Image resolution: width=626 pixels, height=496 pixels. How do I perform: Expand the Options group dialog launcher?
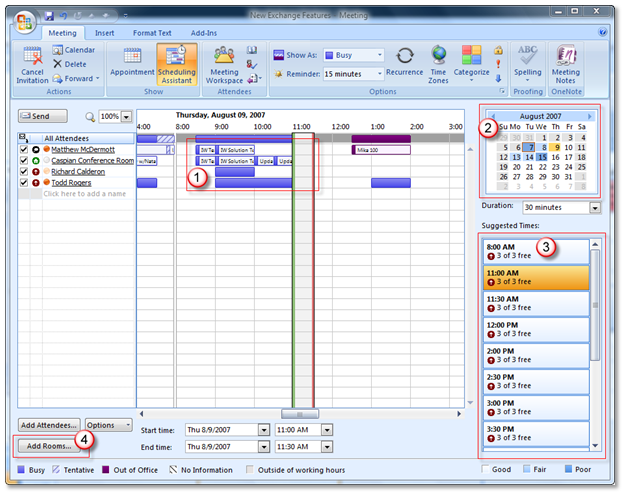pos(502,91)
